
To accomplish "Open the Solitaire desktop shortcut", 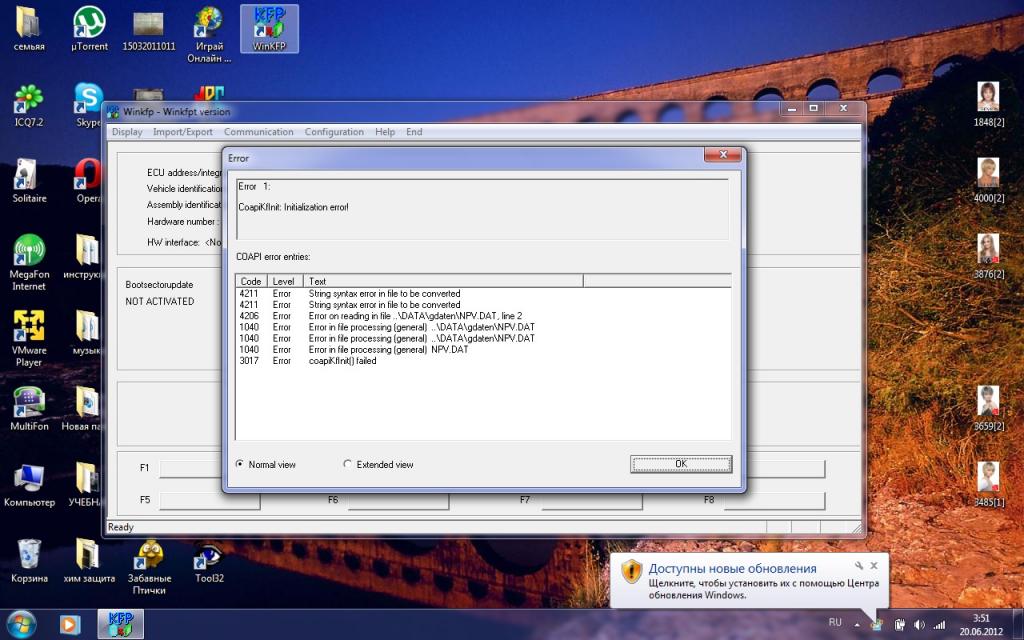I will tap(29, 180).
